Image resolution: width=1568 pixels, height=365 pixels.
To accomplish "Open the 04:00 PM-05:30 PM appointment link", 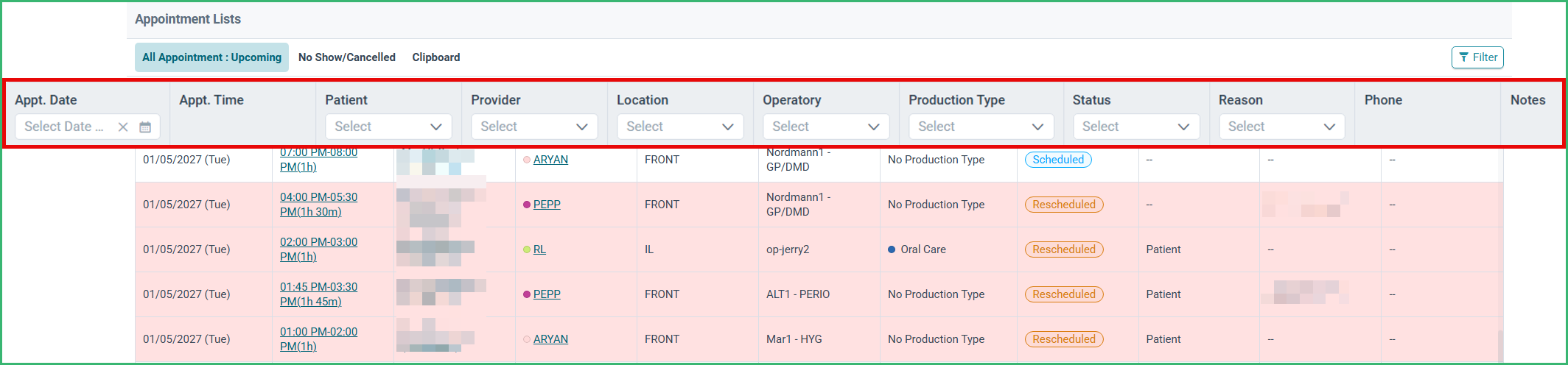I will [x=318, y=205].
